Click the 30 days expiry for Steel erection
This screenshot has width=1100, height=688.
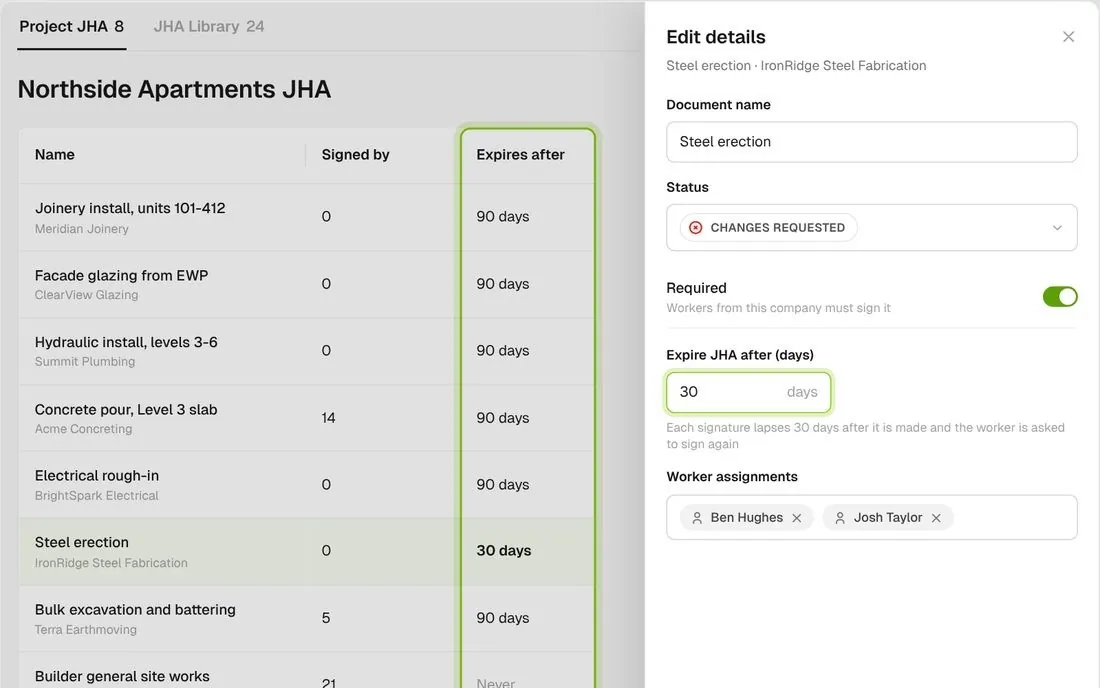(x=504, y=551)
